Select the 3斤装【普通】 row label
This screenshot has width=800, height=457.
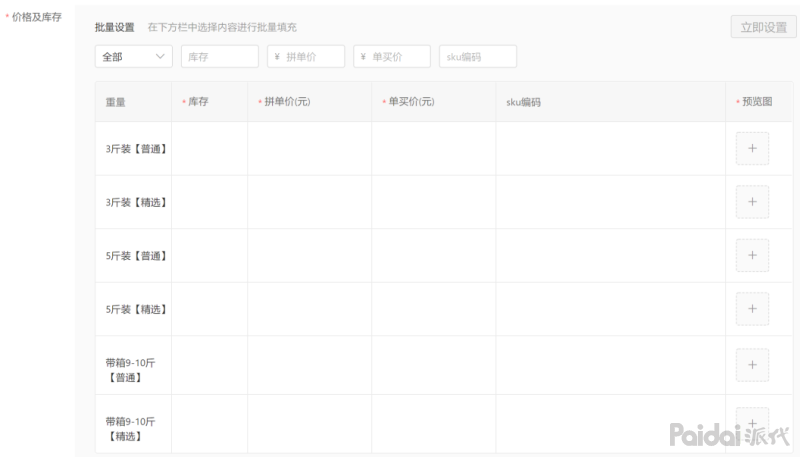136,149
